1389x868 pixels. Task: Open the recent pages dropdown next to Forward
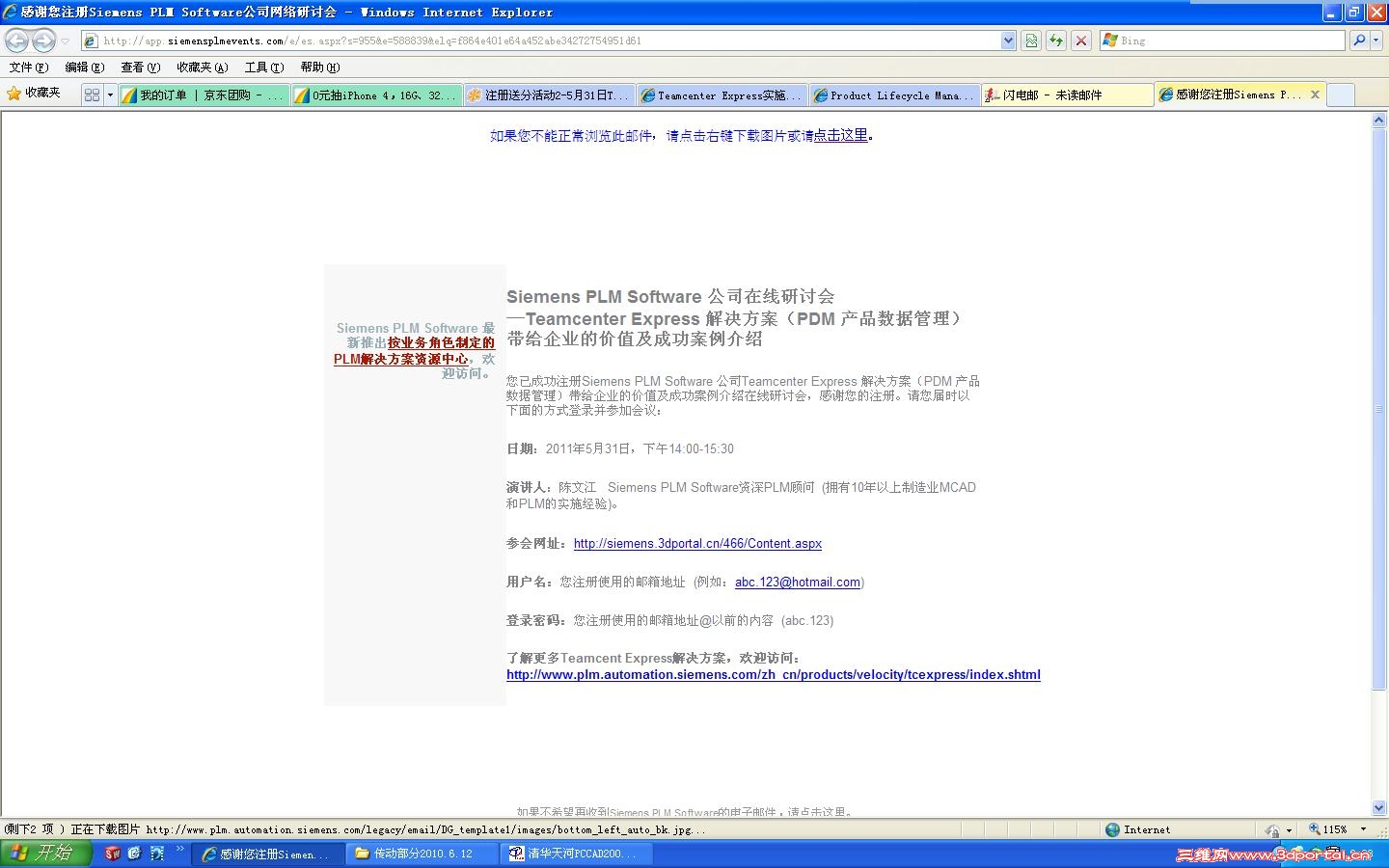tap(66, 41)
